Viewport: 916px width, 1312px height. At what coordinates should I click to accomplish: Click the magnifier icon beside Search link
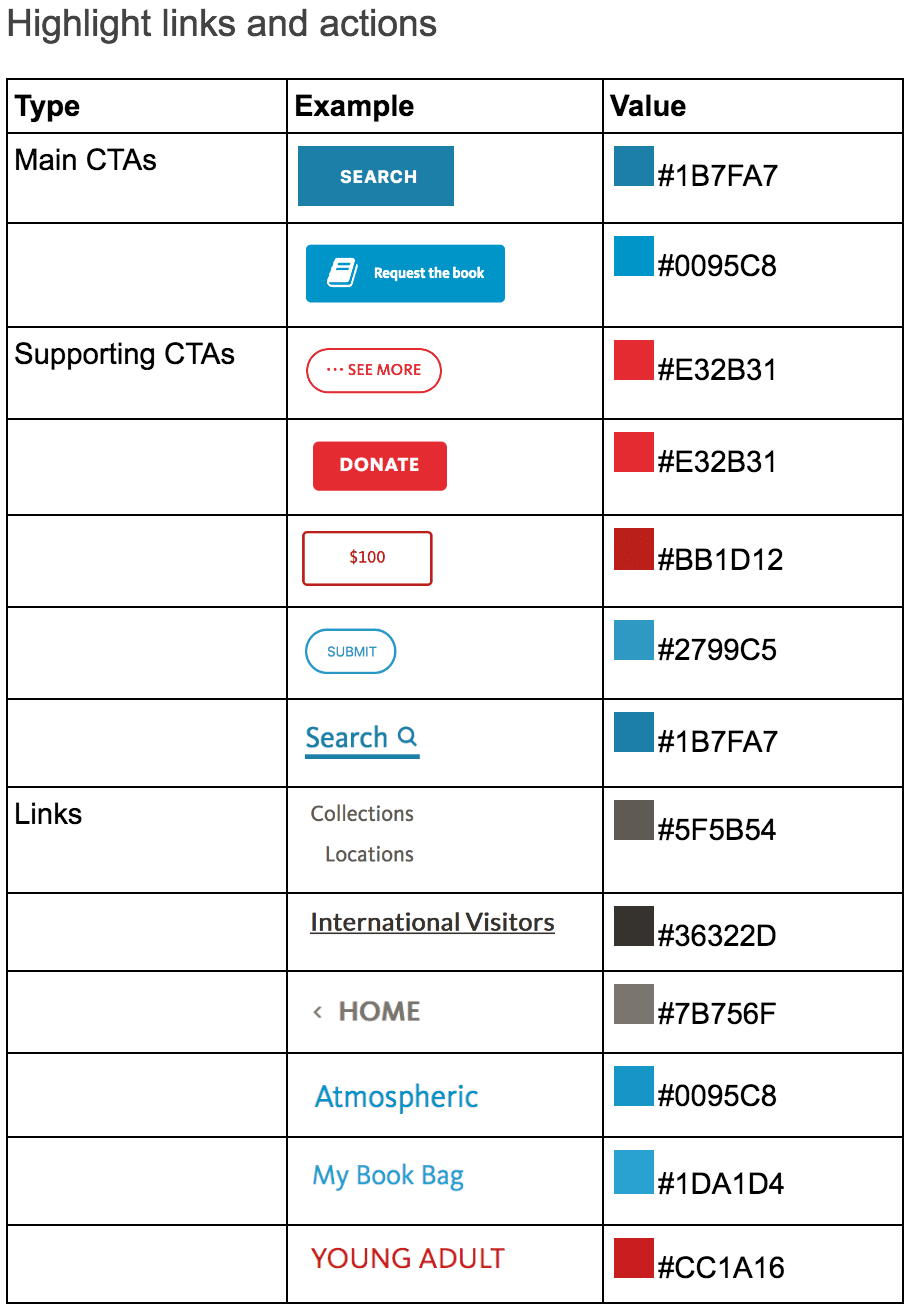tap(407, 737)
